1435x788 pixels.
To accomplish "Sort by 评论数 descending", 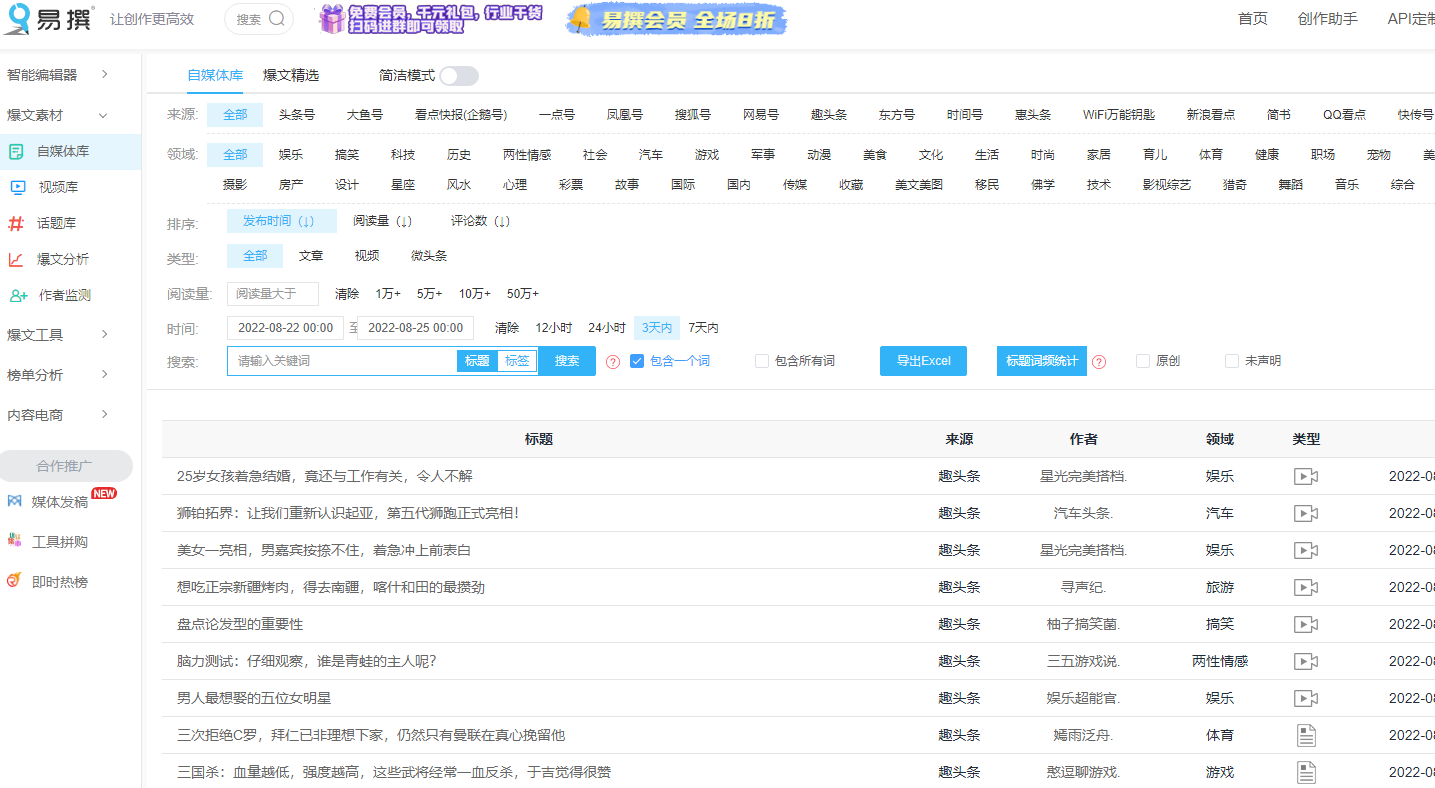I will tap(481, 221).
